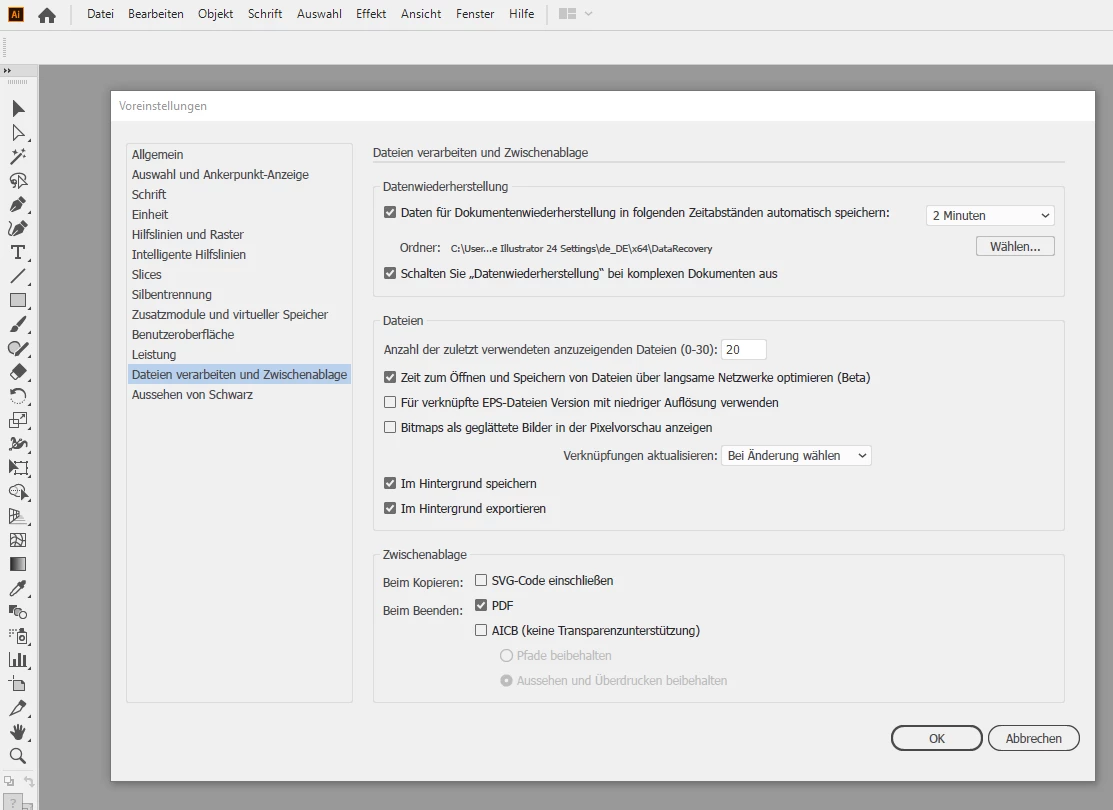Swap fill and stroke colors icon
The height and width of the screenshot is (810, 1113).
29,782
